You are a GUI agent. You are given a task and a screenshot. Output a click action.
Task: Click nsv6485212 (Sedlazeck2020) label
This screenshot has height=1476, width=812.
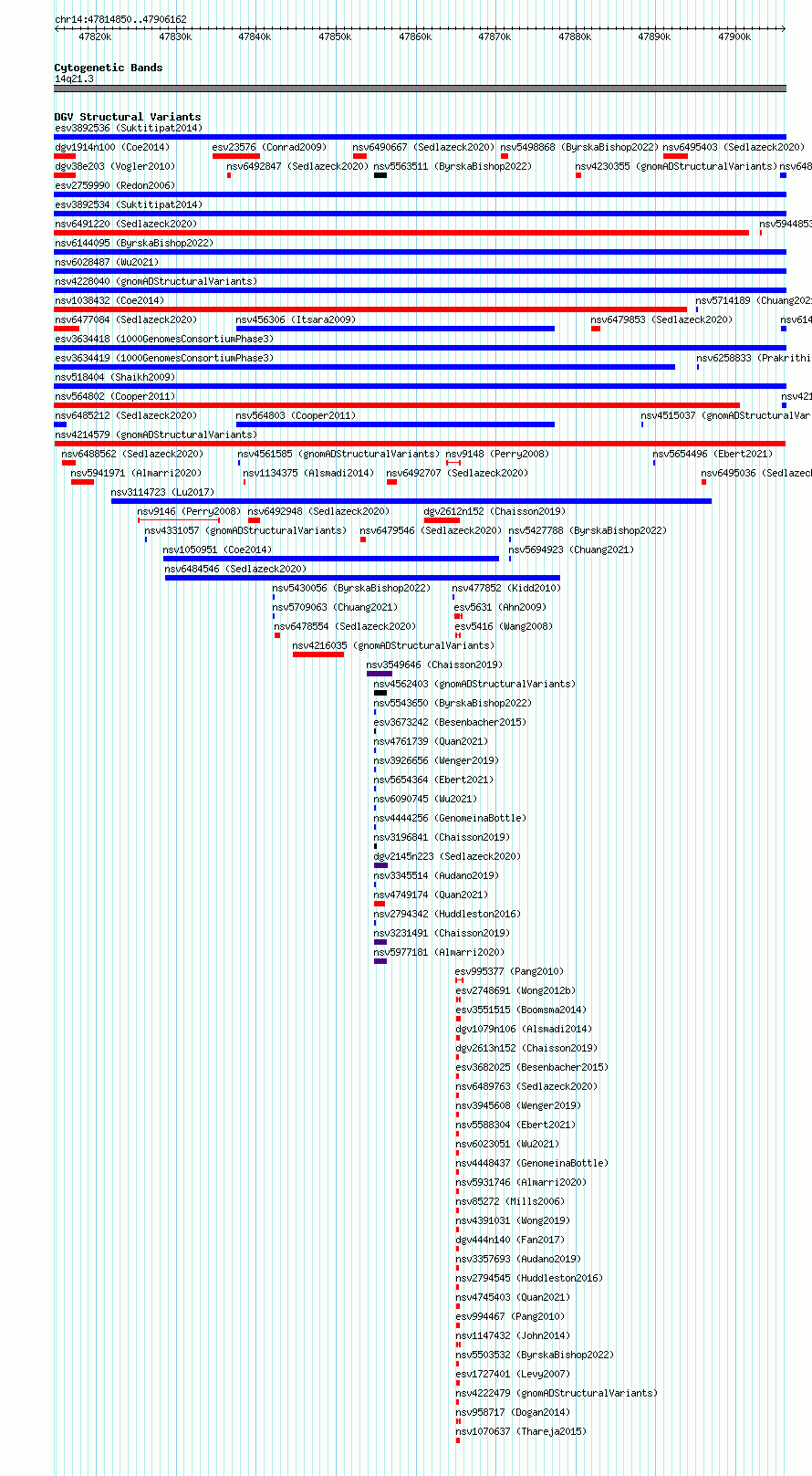[125, 415]
